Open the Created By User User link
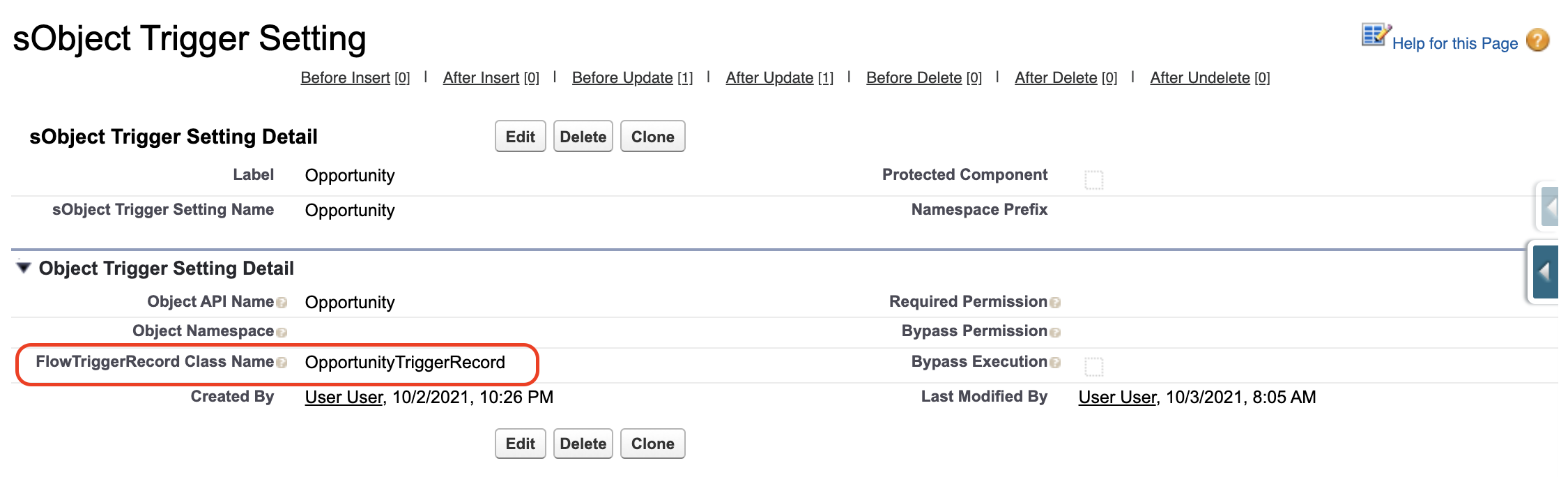 pos(344,397)
